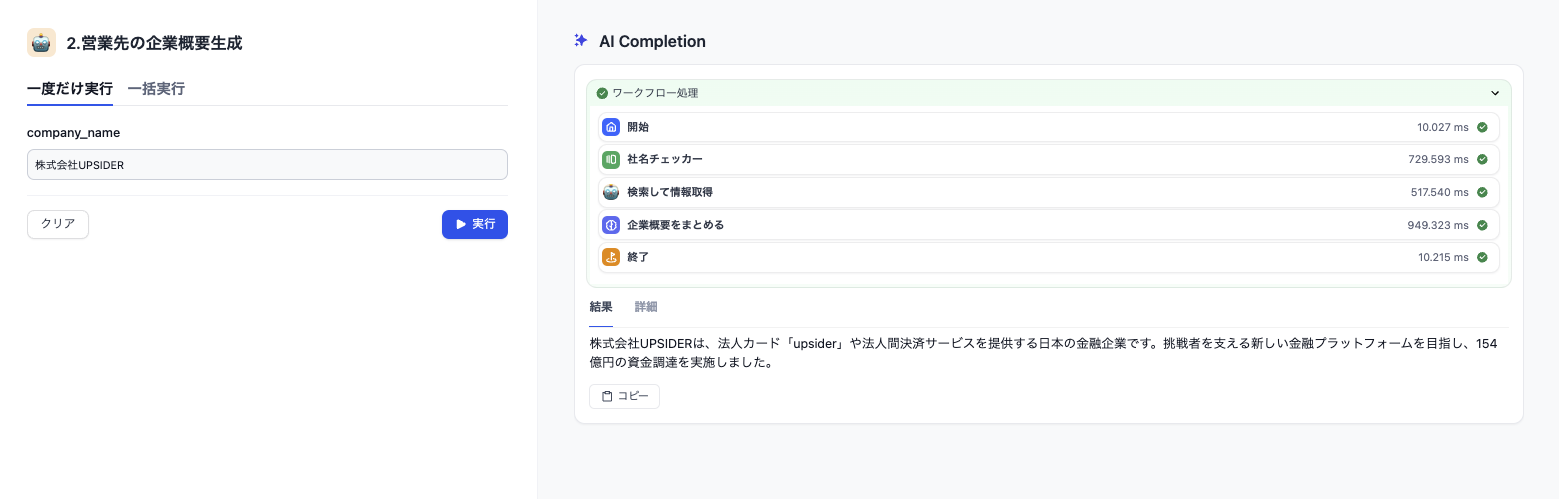Collapse the ワークフロー処理 panel chevron
1559x499 pixels.
[x=1495, y=93]
